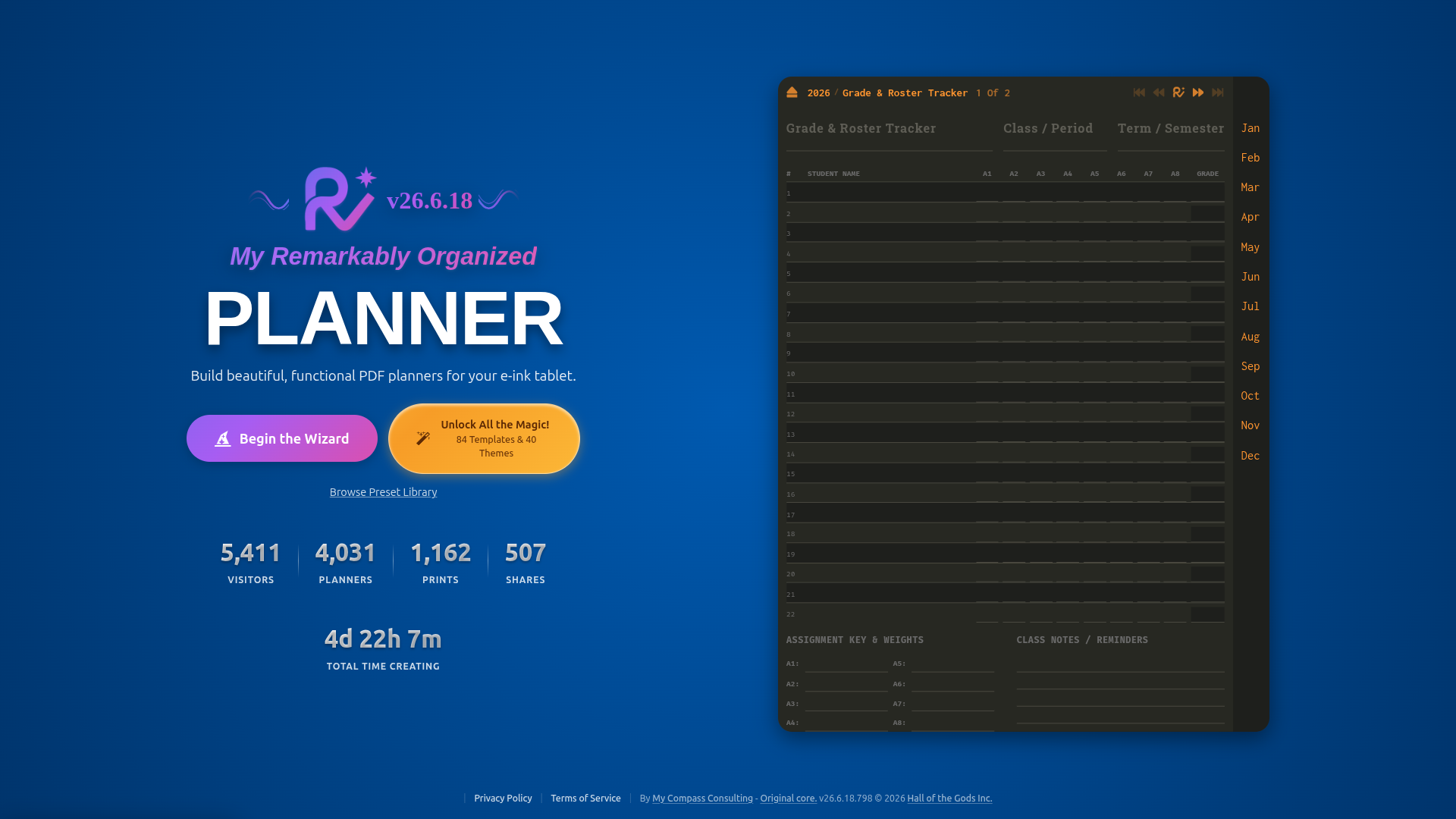Select the Jan month tab

pyautogui.click(x=1250, y=128)
